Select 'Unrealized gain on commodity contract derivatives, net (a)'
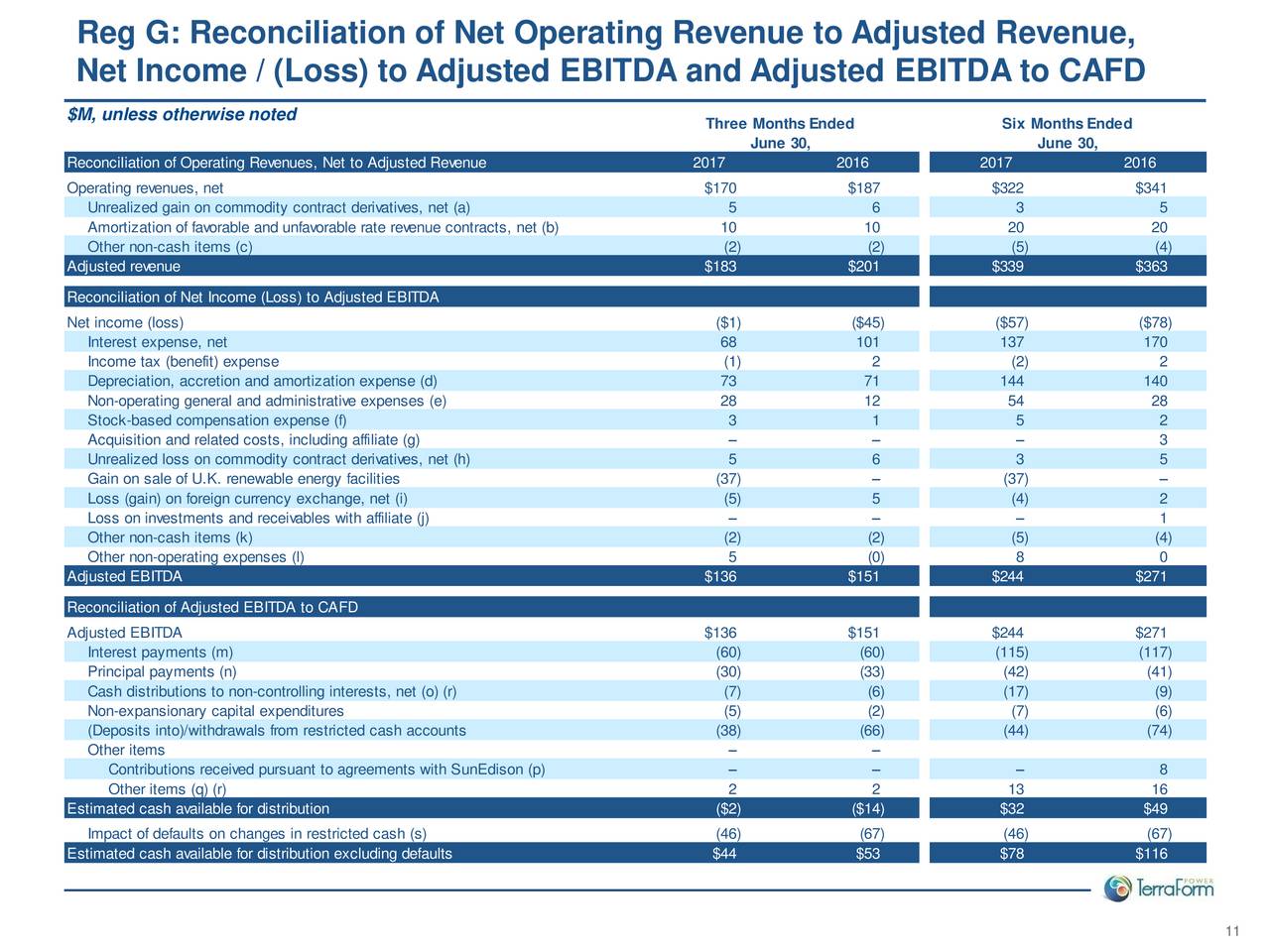 click(279, 207)
